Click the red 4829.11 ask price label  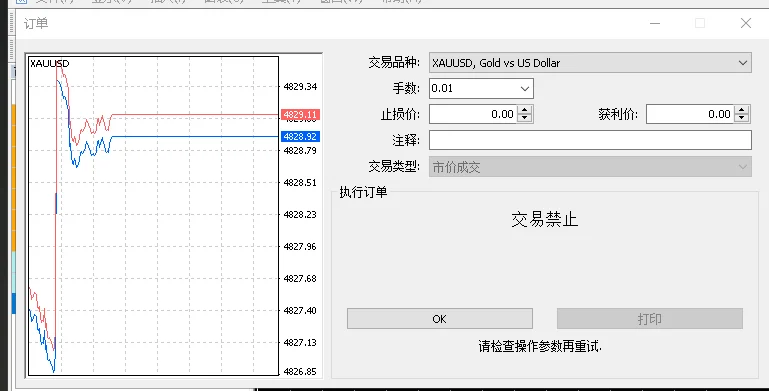tap(300, 115)
